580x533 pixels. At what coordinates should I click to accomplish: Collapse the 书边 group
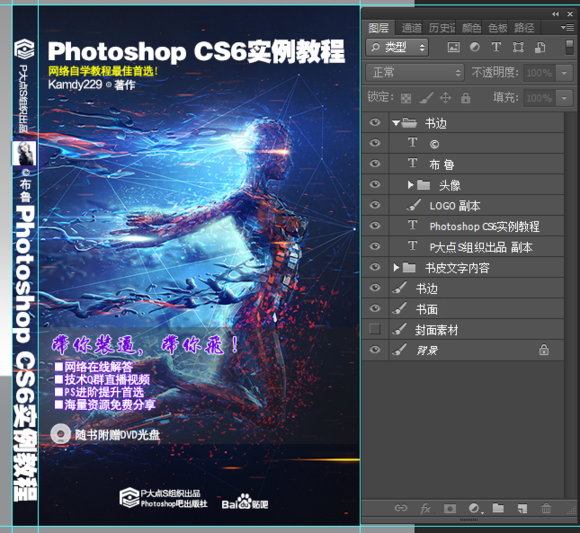396,123
